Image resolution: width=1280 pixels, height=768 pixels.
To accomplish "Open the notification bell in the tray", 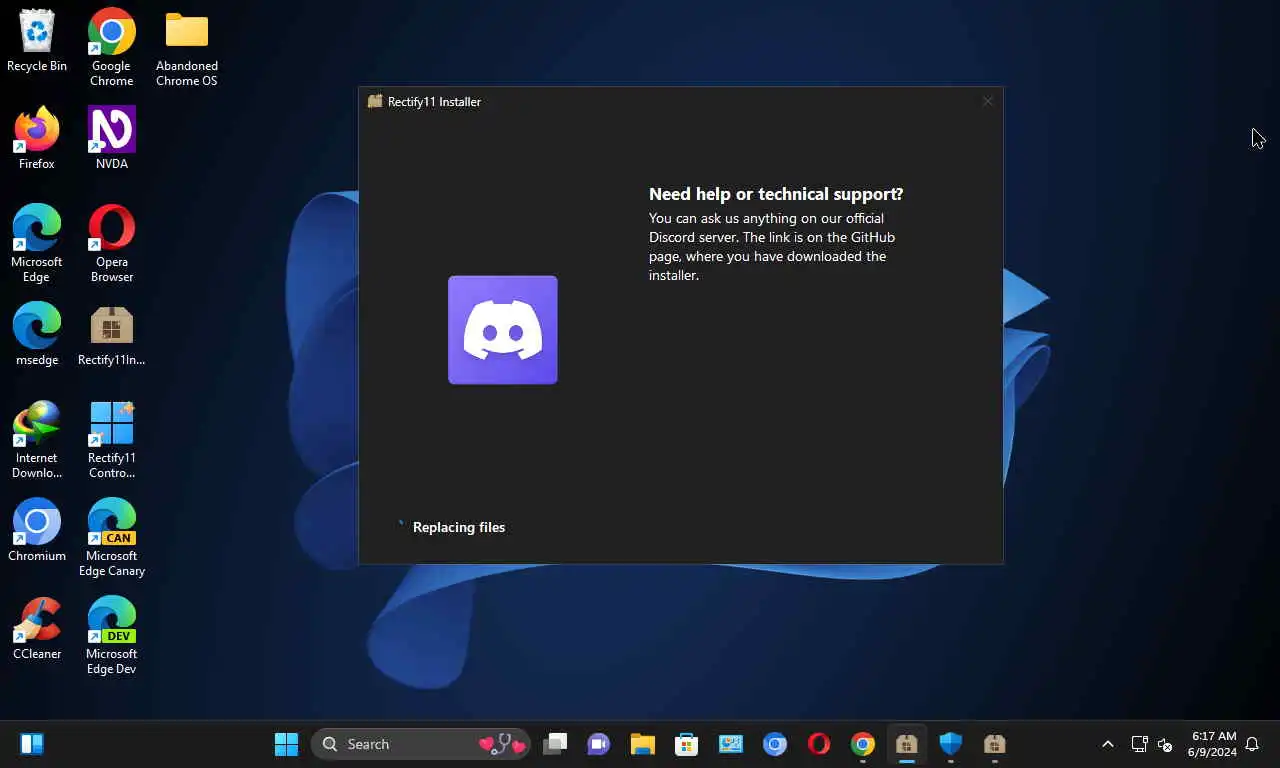I will (1252, 744).
